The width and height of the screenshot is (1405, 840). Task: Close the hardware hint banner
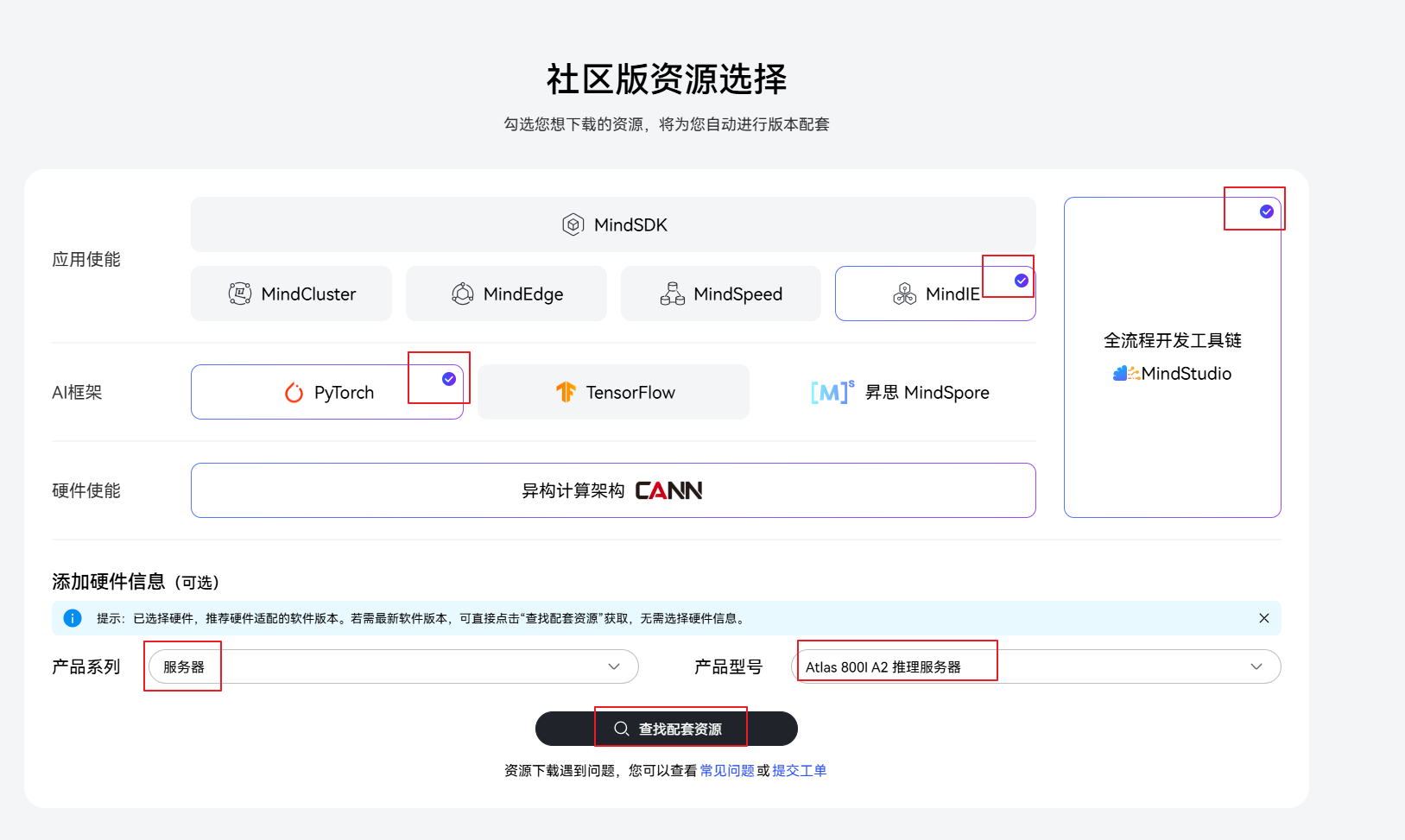[1264, 618]
